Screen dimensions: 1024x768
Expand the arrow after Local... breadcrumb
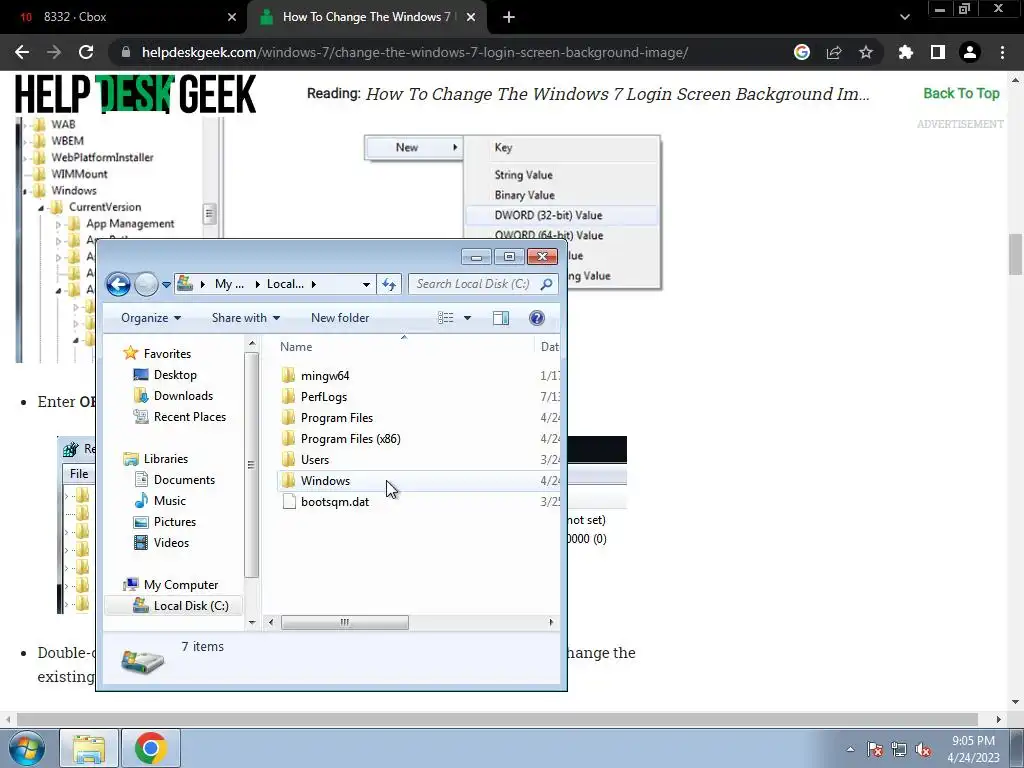point(314,284)
